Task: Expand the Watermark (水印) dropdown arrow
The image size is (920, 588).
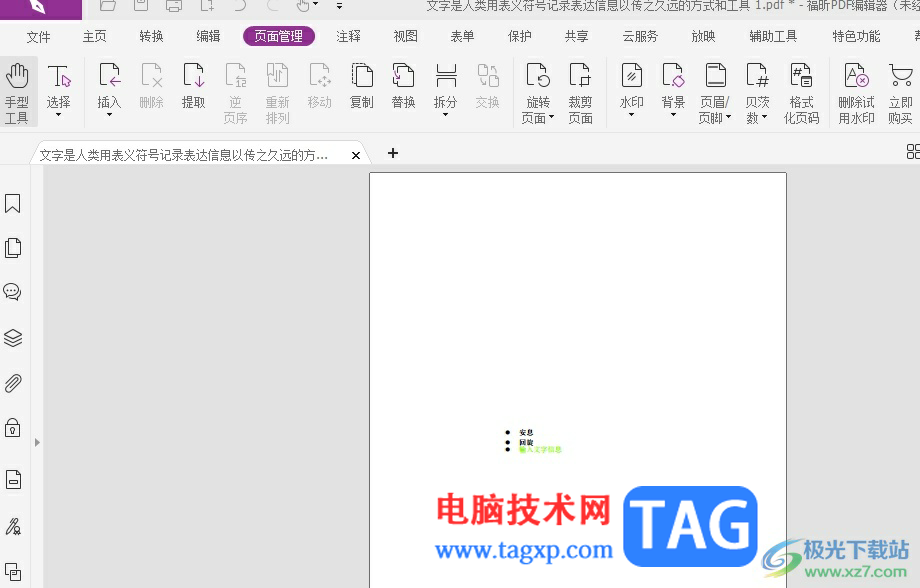Action: [x=631, y=114]
